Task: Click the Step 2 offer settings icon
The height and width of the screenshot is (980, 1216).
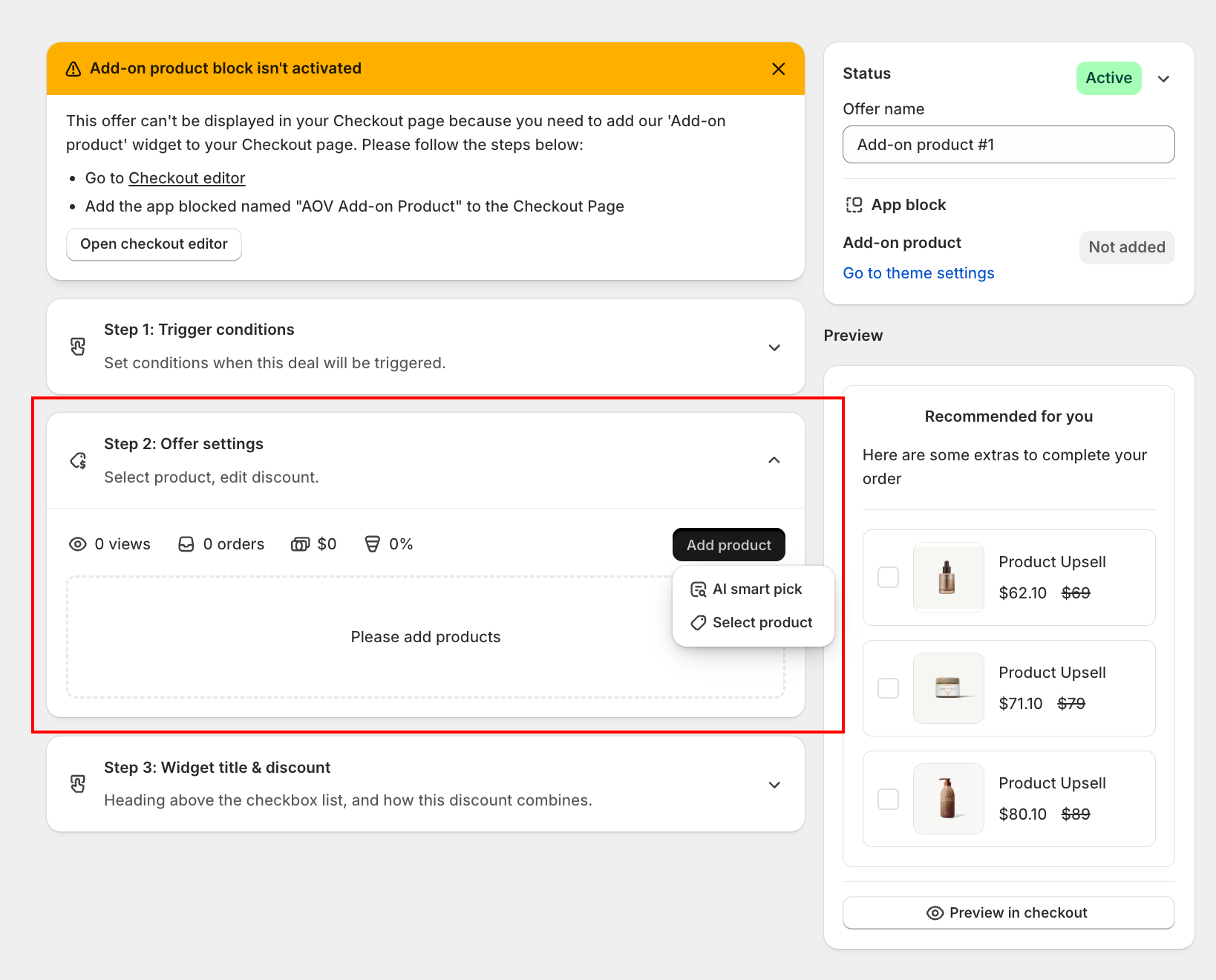Action: click(78, 461)
